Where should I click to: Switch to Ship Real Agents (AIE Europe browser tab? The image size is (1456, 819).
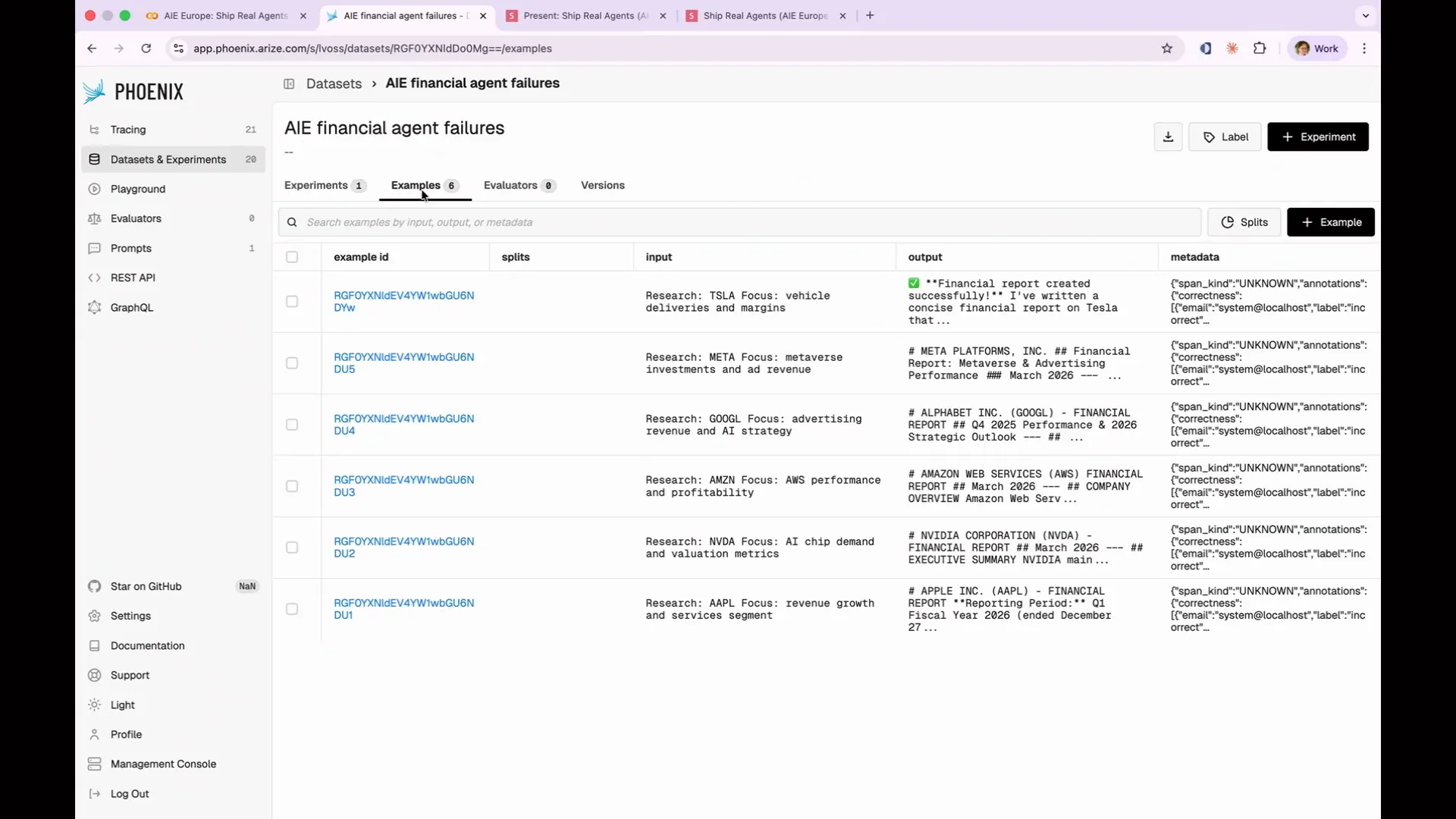tap(766, 15)
